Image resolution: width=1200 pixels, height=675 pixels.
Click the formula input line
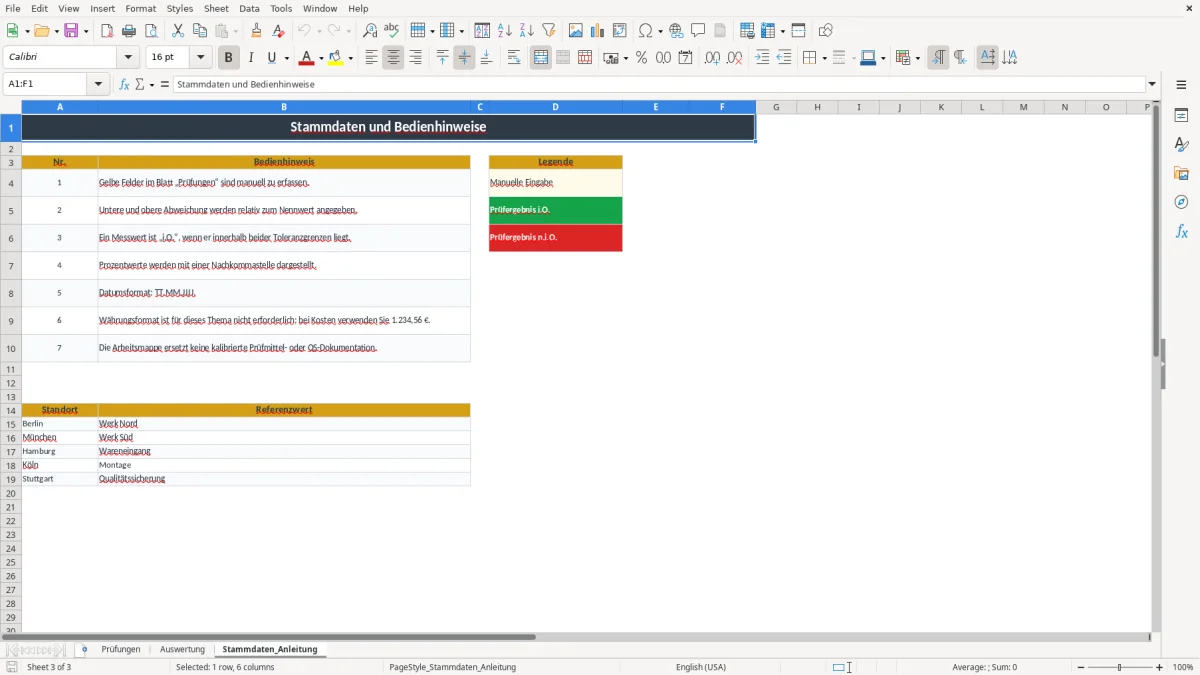[659, 84]
